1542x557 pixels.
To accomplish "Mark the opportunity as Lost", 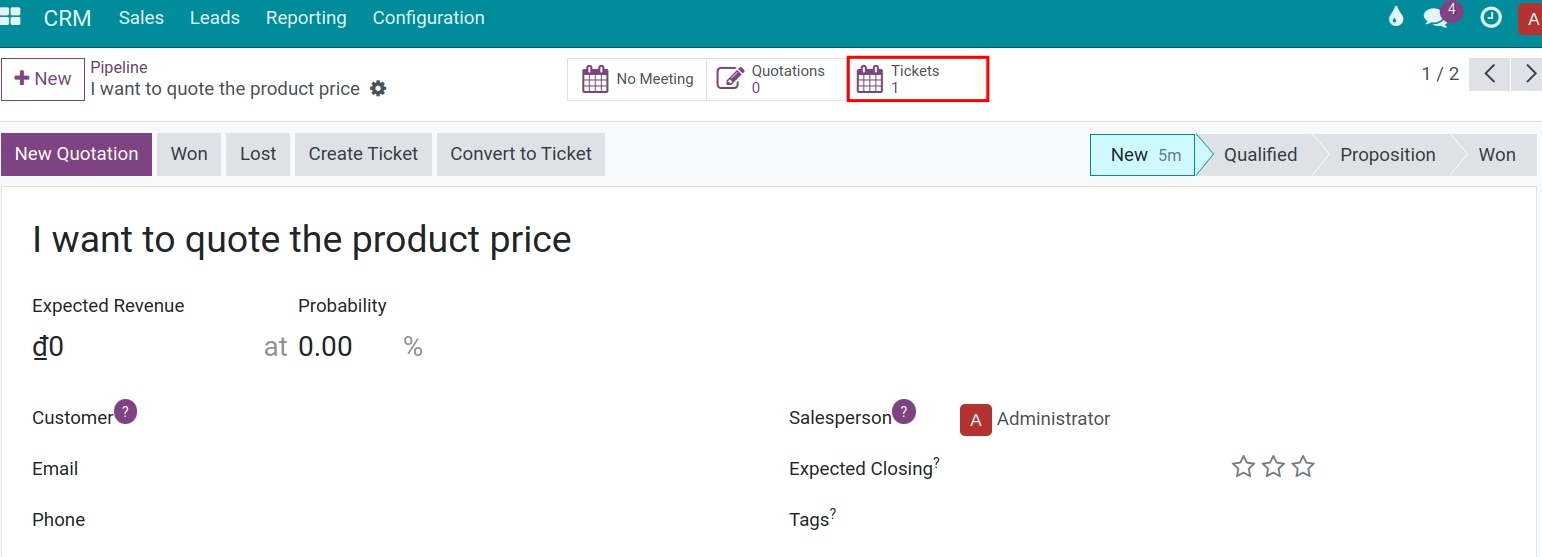I will [258, 154].
